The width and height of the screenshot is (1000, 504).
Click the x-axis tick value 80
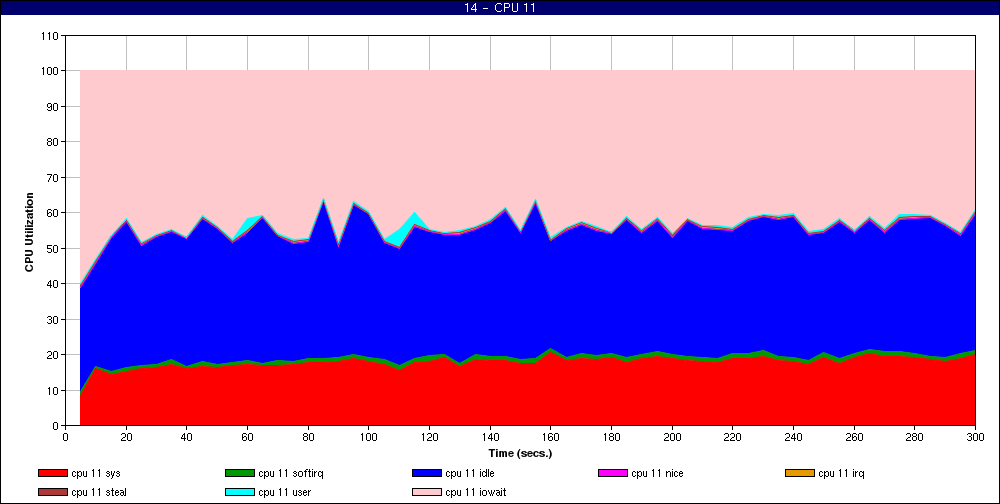308,438
